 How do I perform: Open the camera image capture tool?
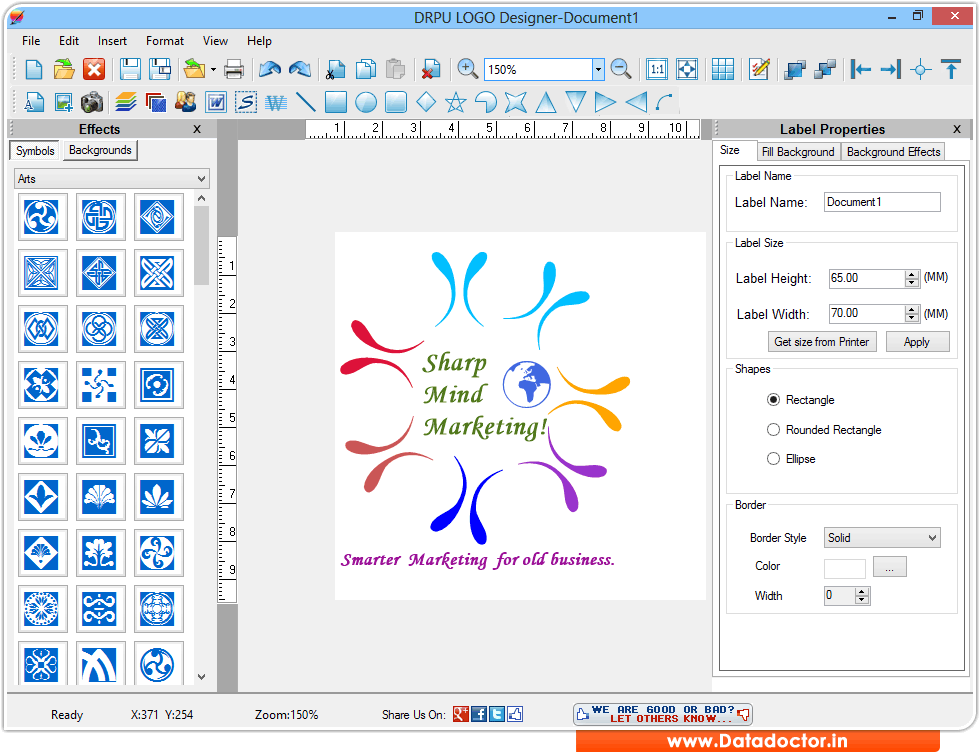tap(91, 101)
